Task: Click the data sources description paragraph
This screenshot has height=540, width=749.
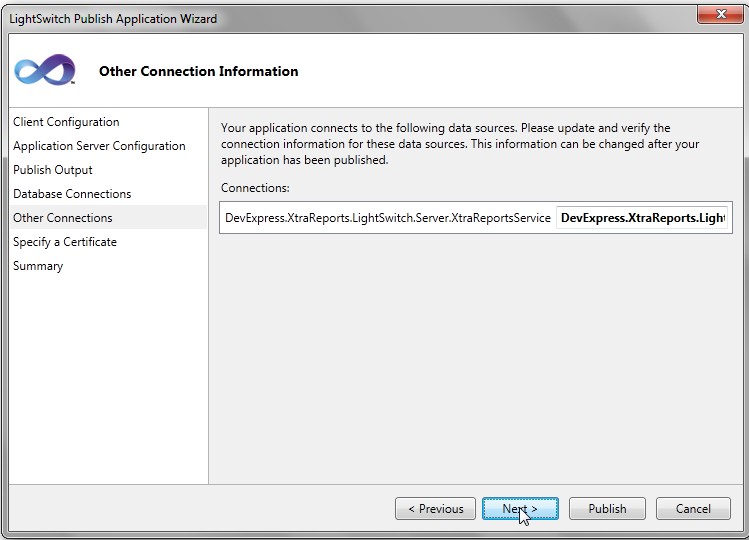Action: (460, 144)
